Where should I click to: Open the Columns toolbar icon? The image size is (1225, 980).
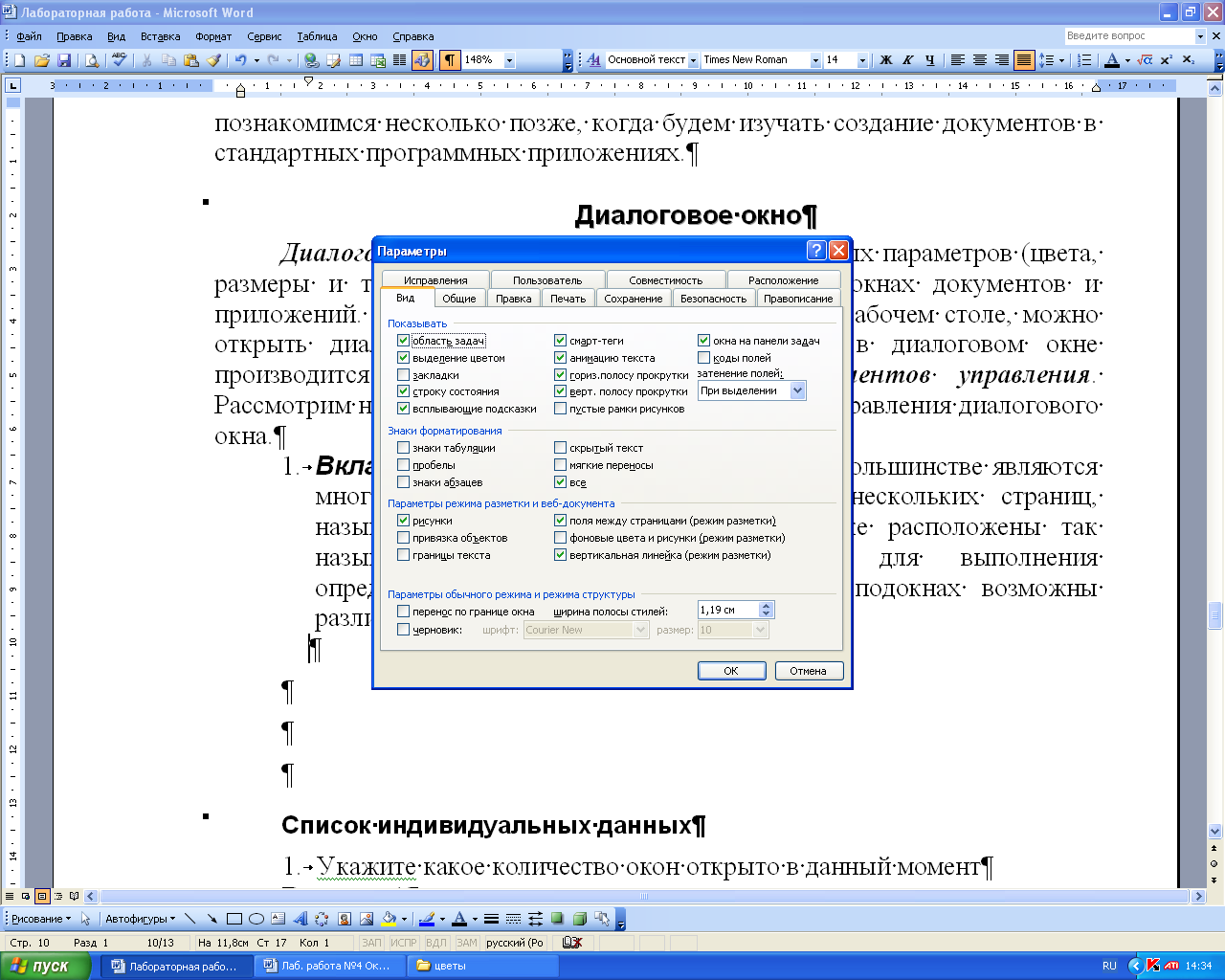[400, 60]
